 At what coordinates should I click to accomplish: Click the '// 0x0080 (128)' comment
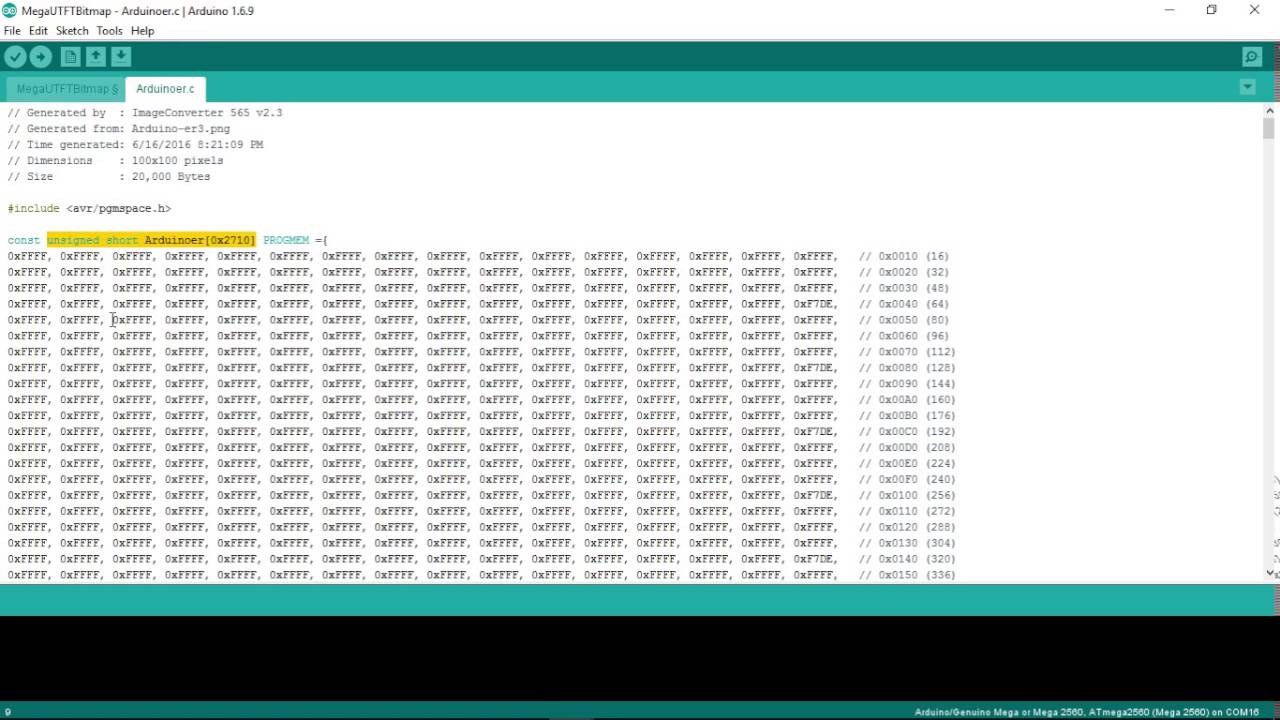coord(906,368)
